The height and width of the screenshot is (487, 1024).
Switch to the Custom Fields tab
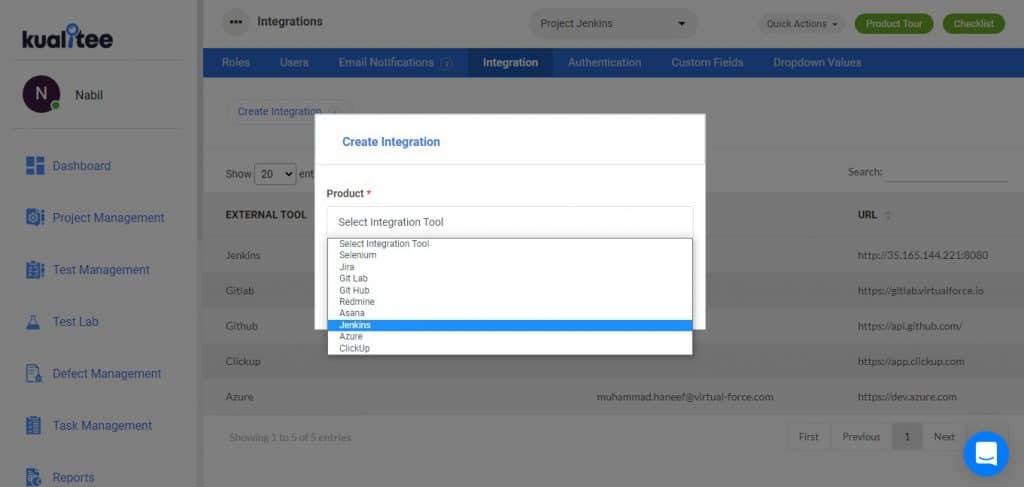(x=707, y=63)
